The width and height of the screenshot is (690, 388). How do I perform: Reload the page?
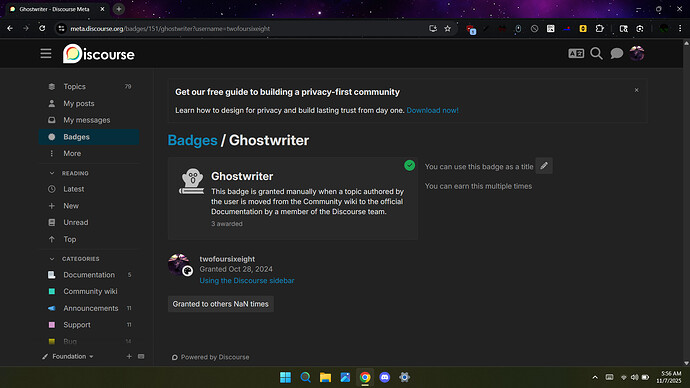[x=42, y=29]
